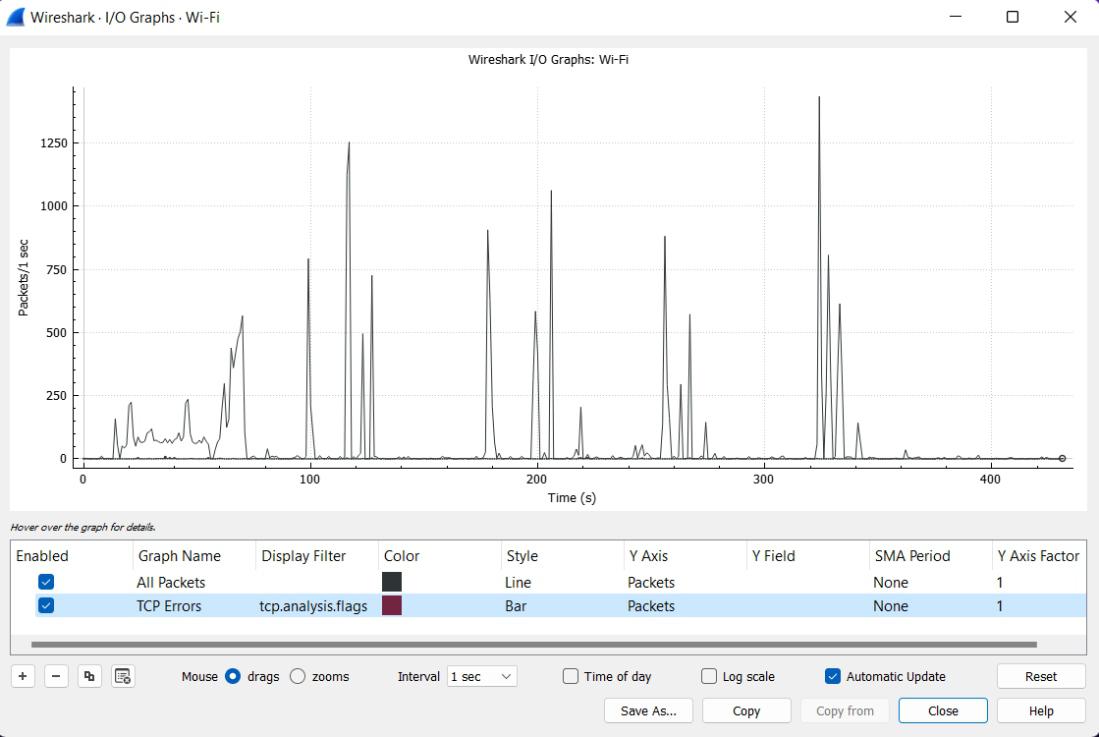Open the Y Axis setting for All Packets

[x=652, y=581]
